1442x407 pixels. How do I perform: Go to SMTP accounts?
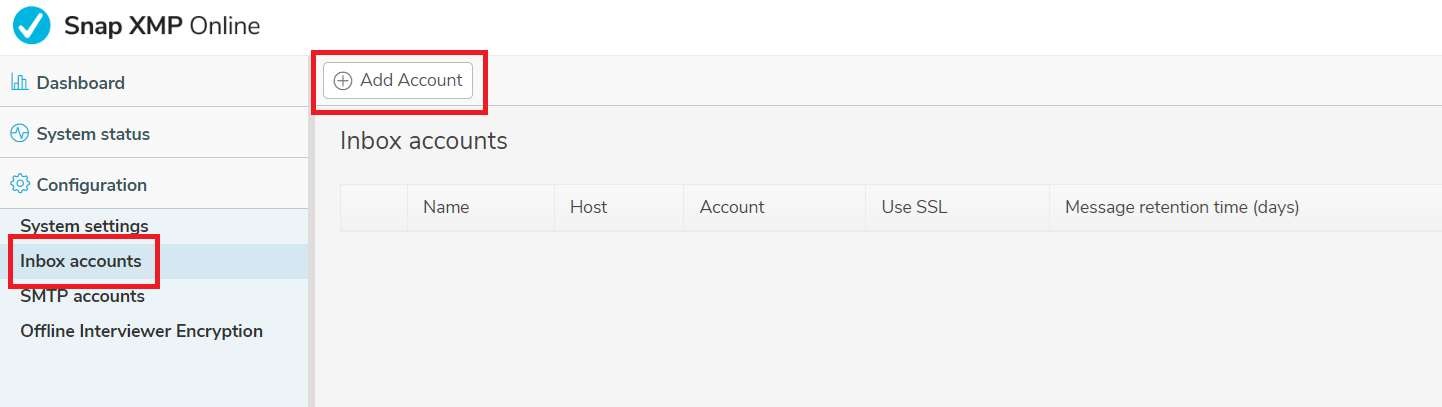pyautogui.click(x=82, y=296)
